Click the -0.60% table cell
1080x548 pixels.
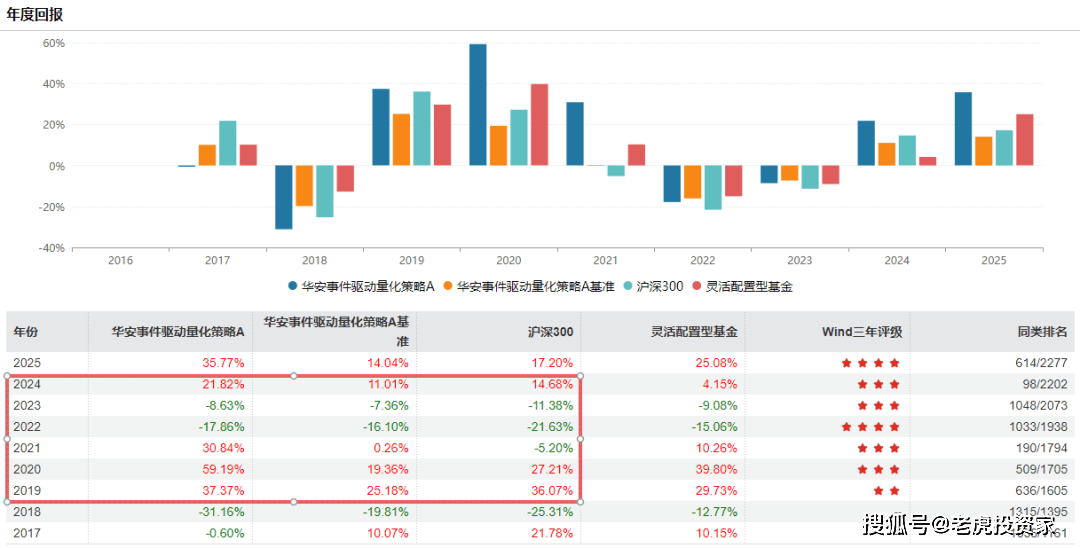(225, 534)
